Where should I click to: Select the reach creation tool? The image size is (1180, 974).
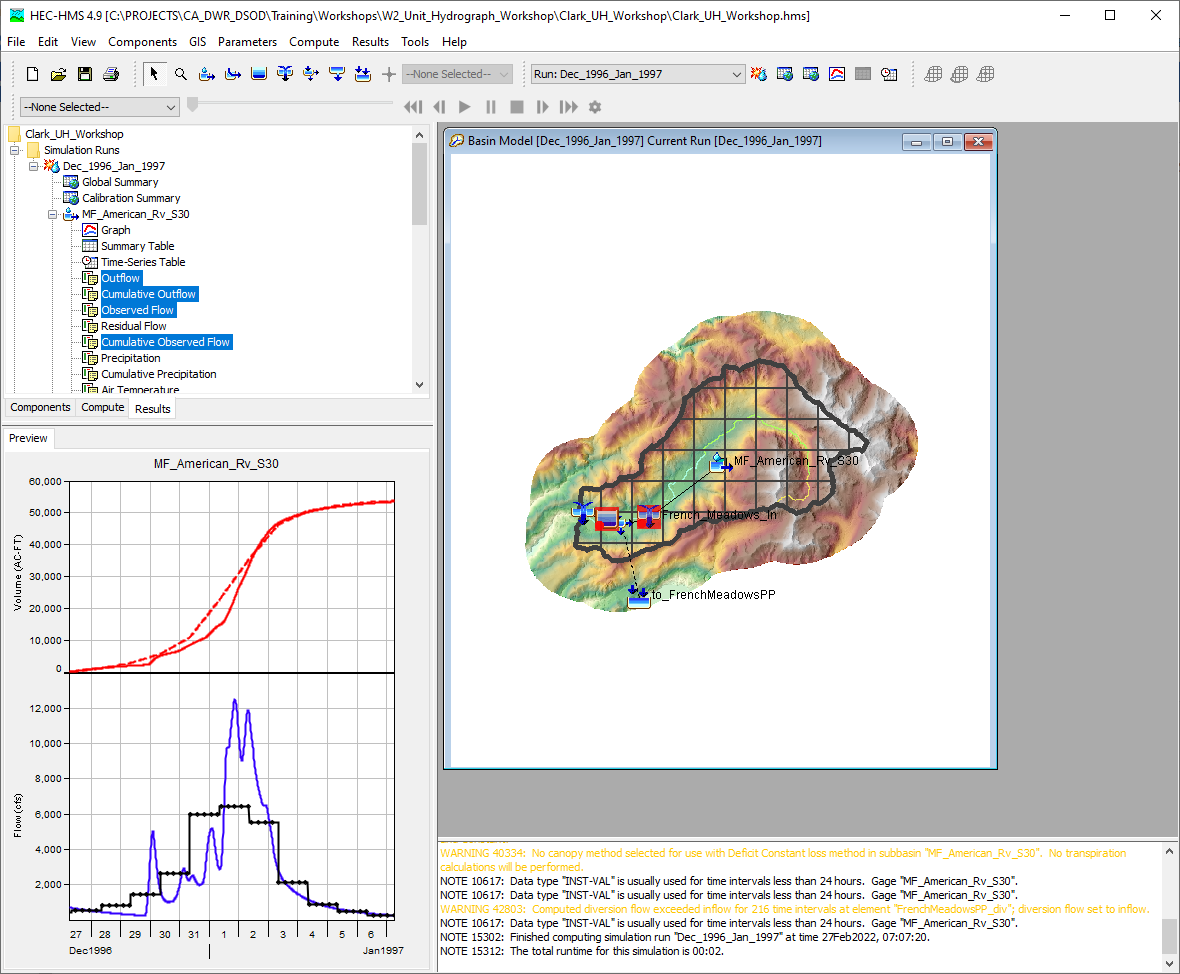click(233, 73)
